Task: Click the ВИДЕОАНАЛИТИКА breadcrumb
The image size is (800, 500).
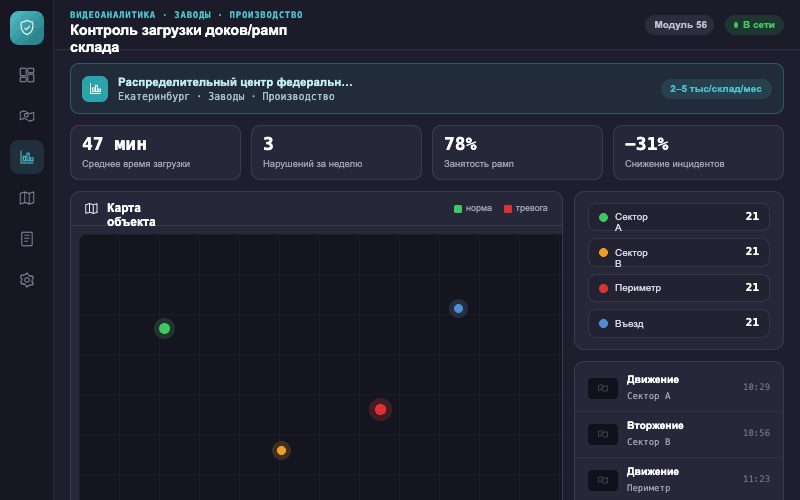Action: (x=113, y=15)
